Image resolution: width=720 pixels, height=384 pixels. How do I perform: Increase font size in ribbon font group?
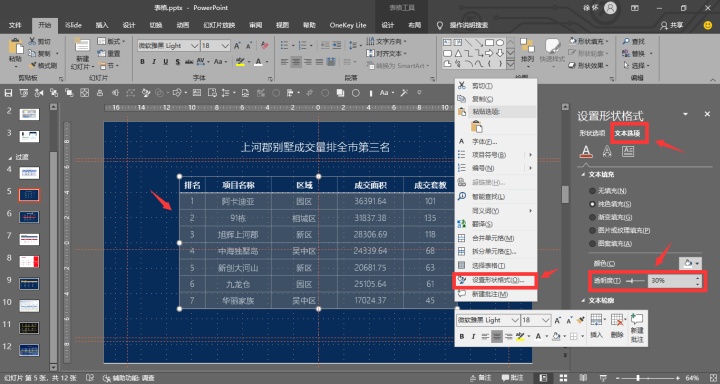pos(237,45)
